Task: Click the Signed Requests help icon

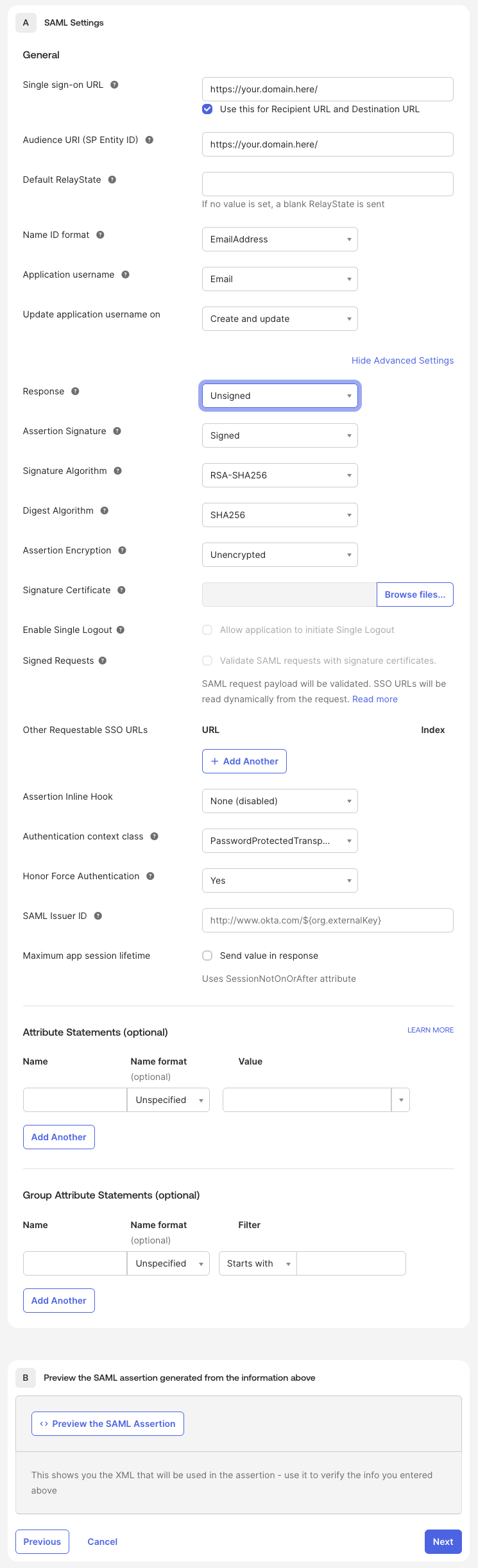Action: coord(104,660)
